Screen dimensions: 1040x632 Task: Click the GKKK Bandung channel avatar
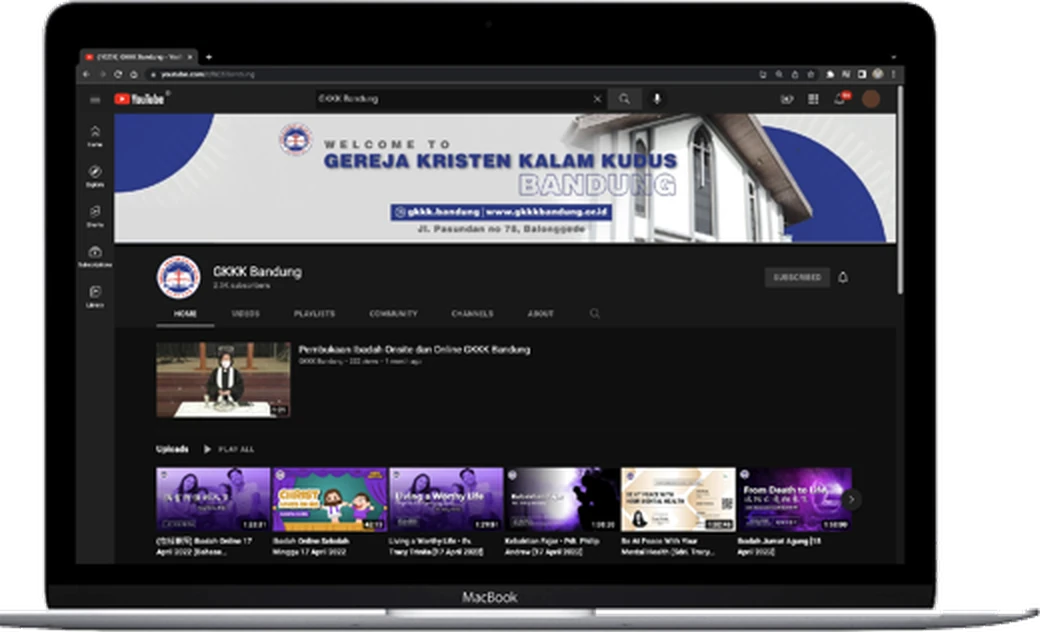click(178, 277)
